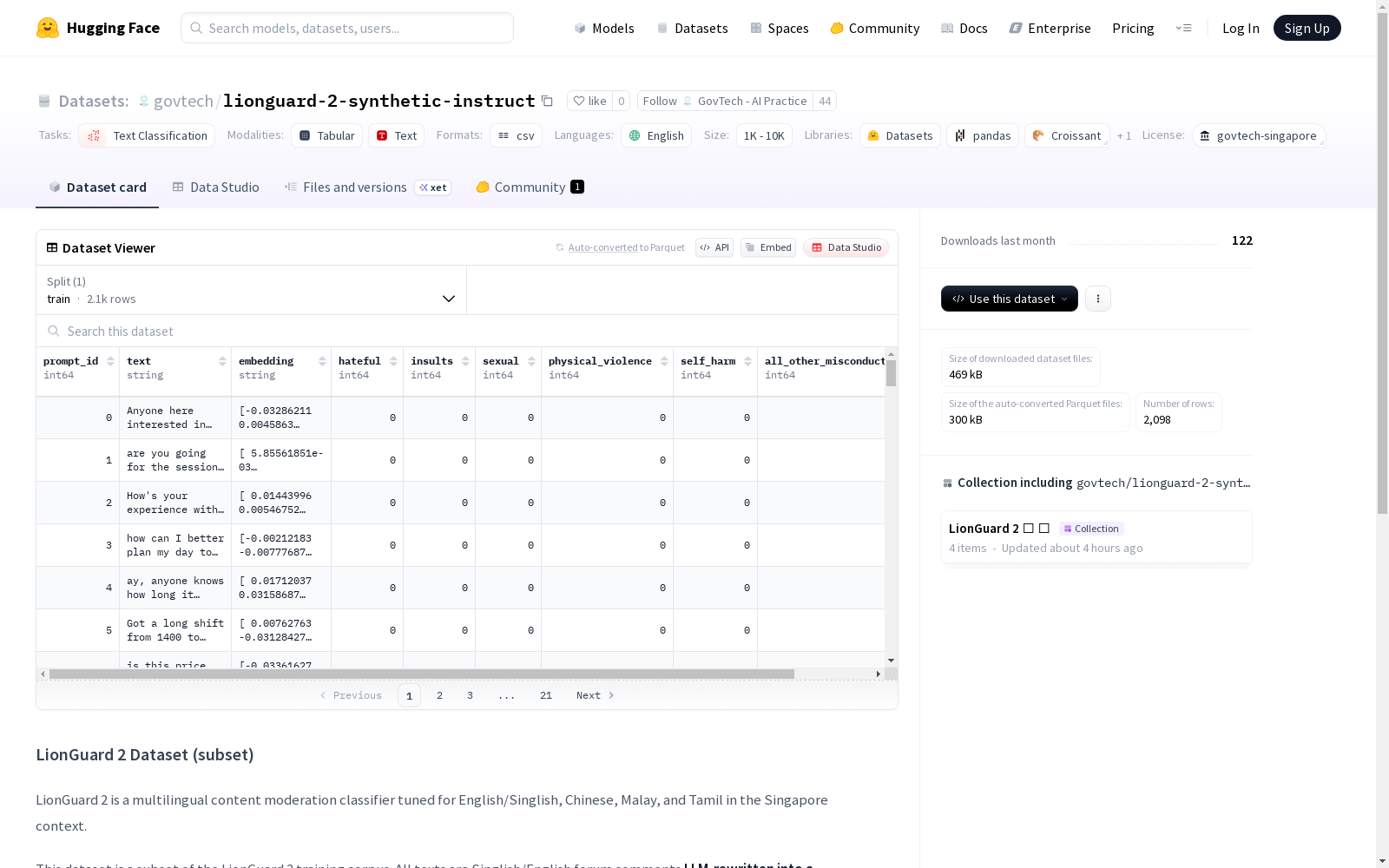This screenshot has height=868, width=1389.
Task: Open the LionGuard 2 collection card
Action: click(x=1096, y=537)
